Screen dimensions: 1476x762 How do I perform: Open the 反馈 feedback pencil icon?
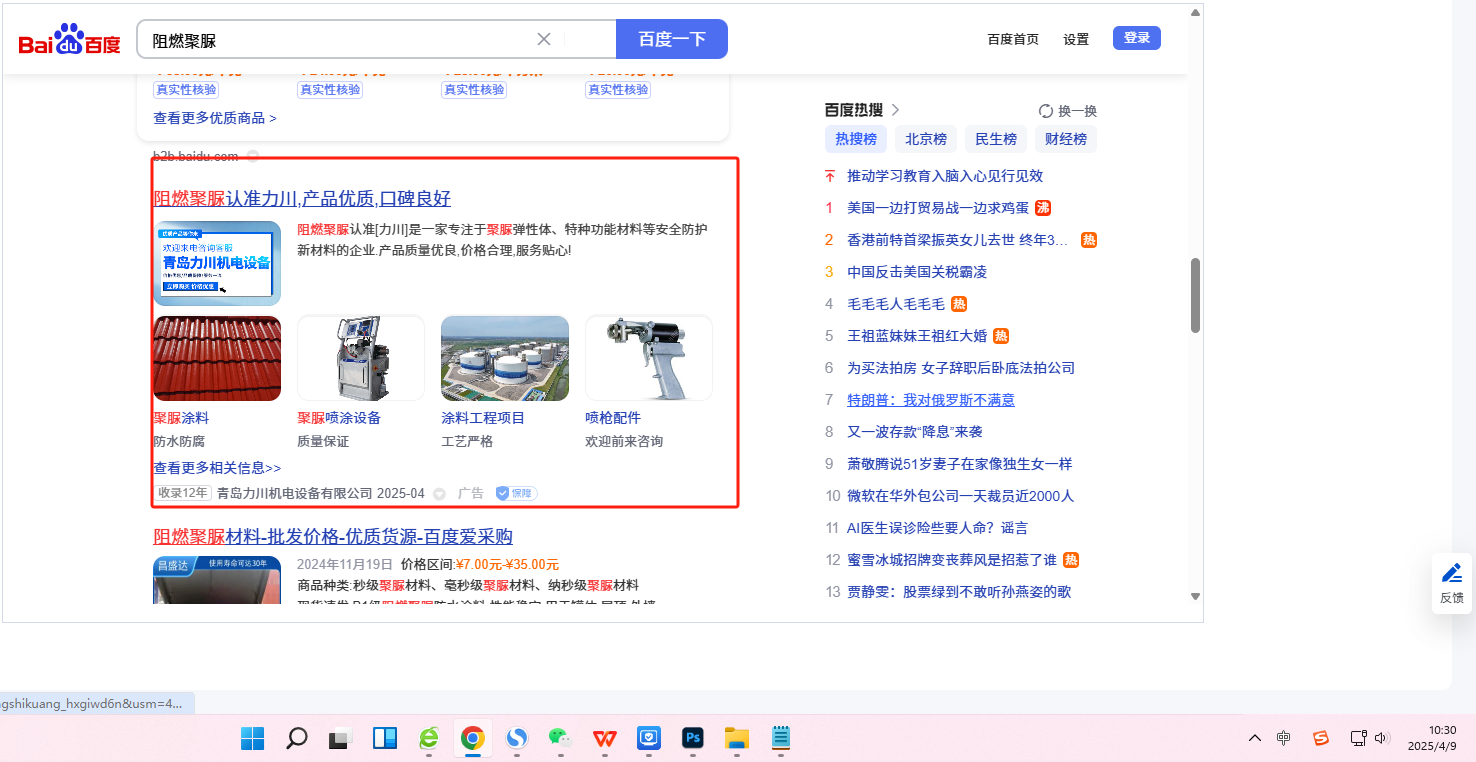coord(1452,573)
